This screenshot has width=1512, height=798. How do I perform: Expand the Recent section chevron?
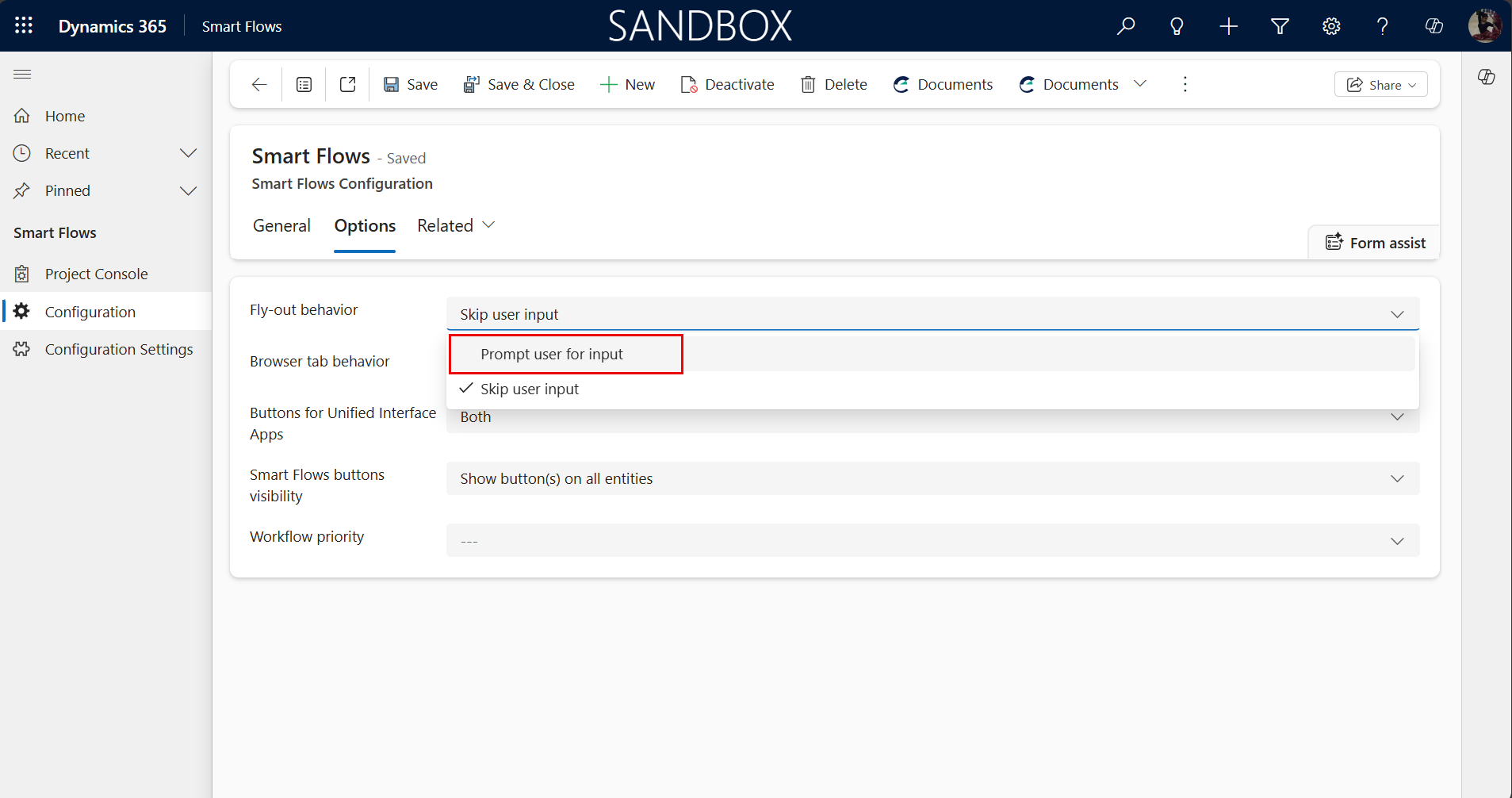point(188,153)
